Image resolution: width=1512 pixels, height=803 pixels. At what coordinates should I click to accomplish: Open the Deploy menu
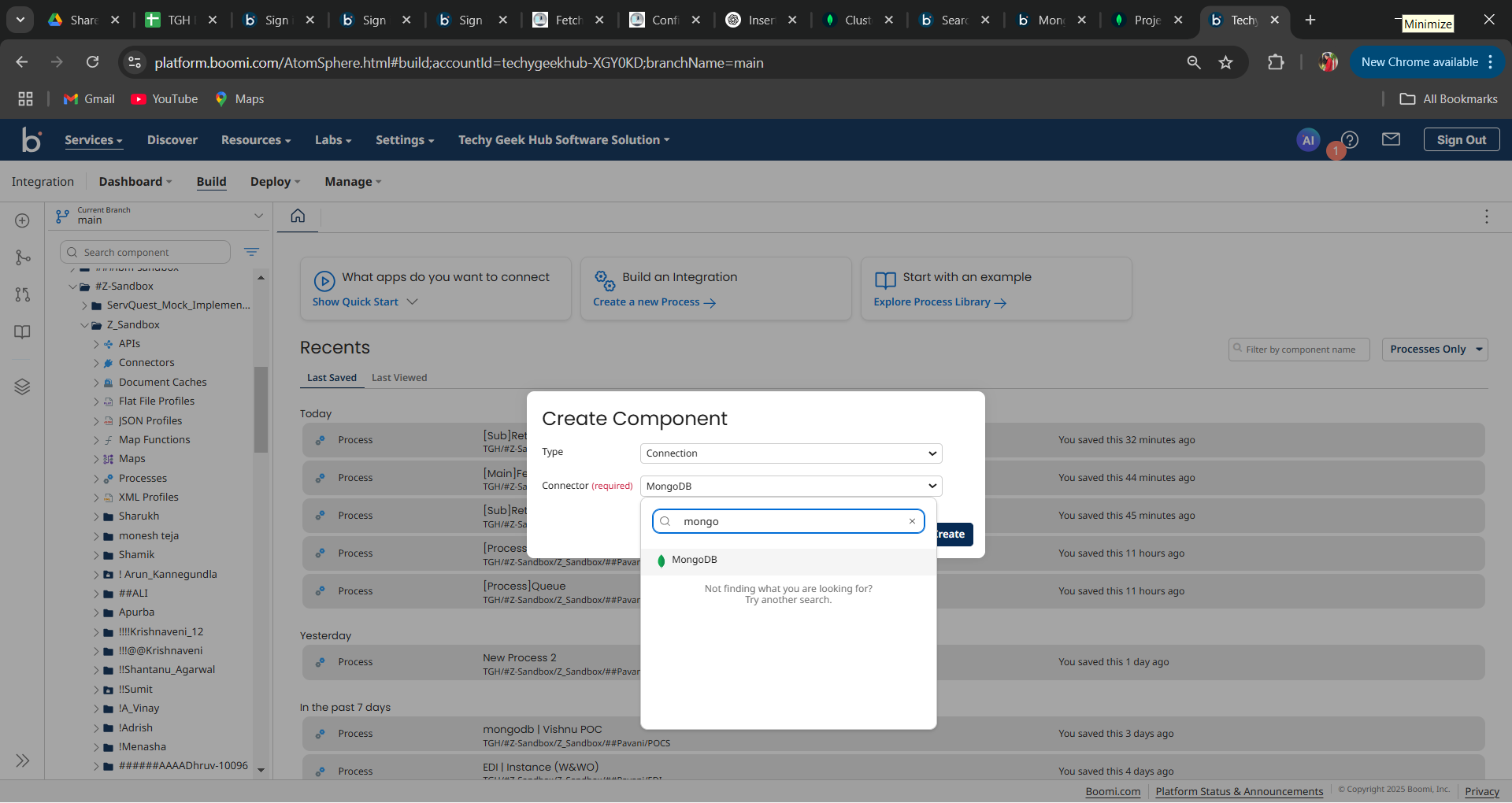275,182
